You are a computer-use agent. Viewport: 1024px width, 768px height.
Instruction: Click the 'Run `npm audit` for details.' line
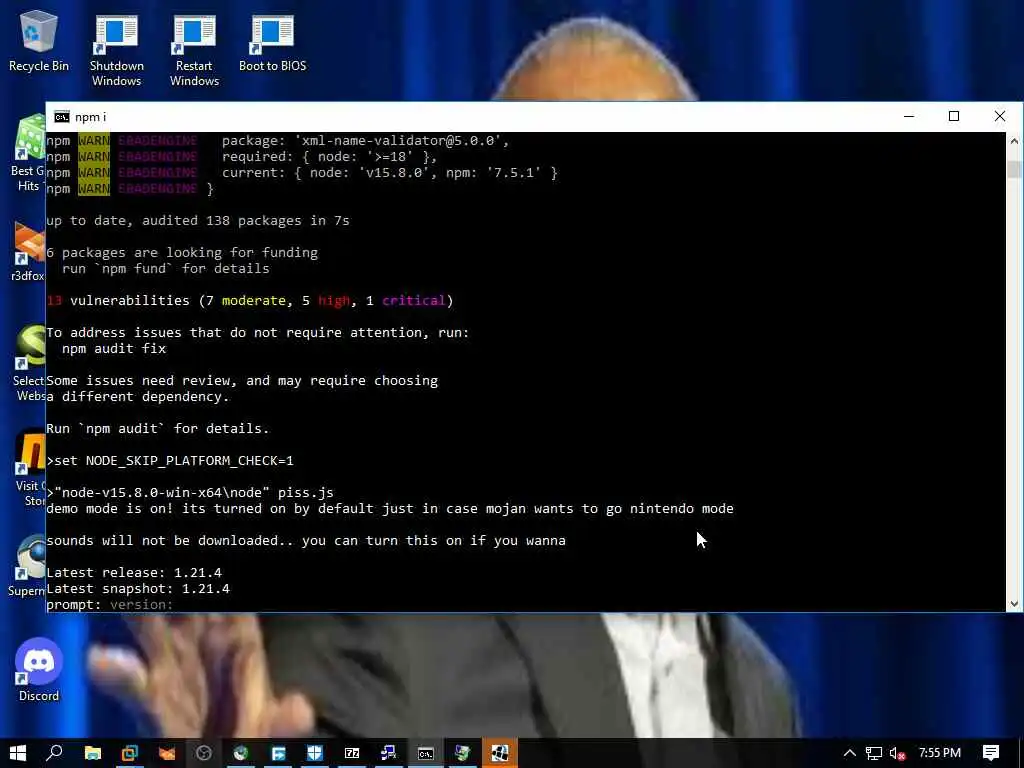(x=157, y=428)
